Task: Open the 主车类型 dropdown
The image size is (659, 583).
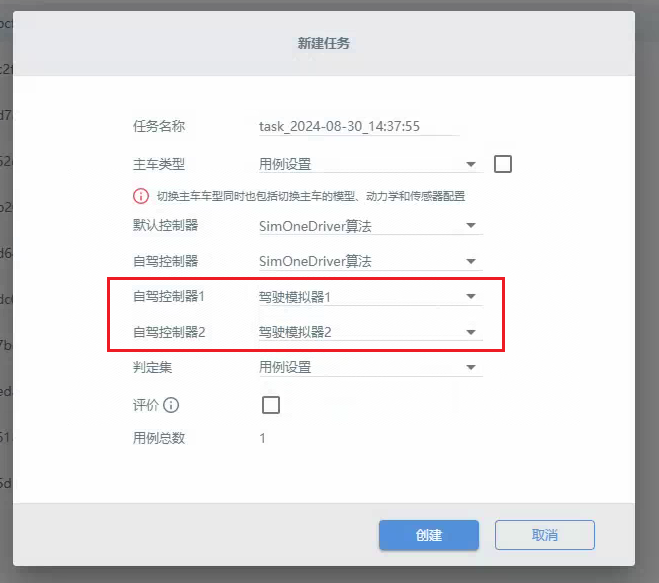Action: [369, 164]
